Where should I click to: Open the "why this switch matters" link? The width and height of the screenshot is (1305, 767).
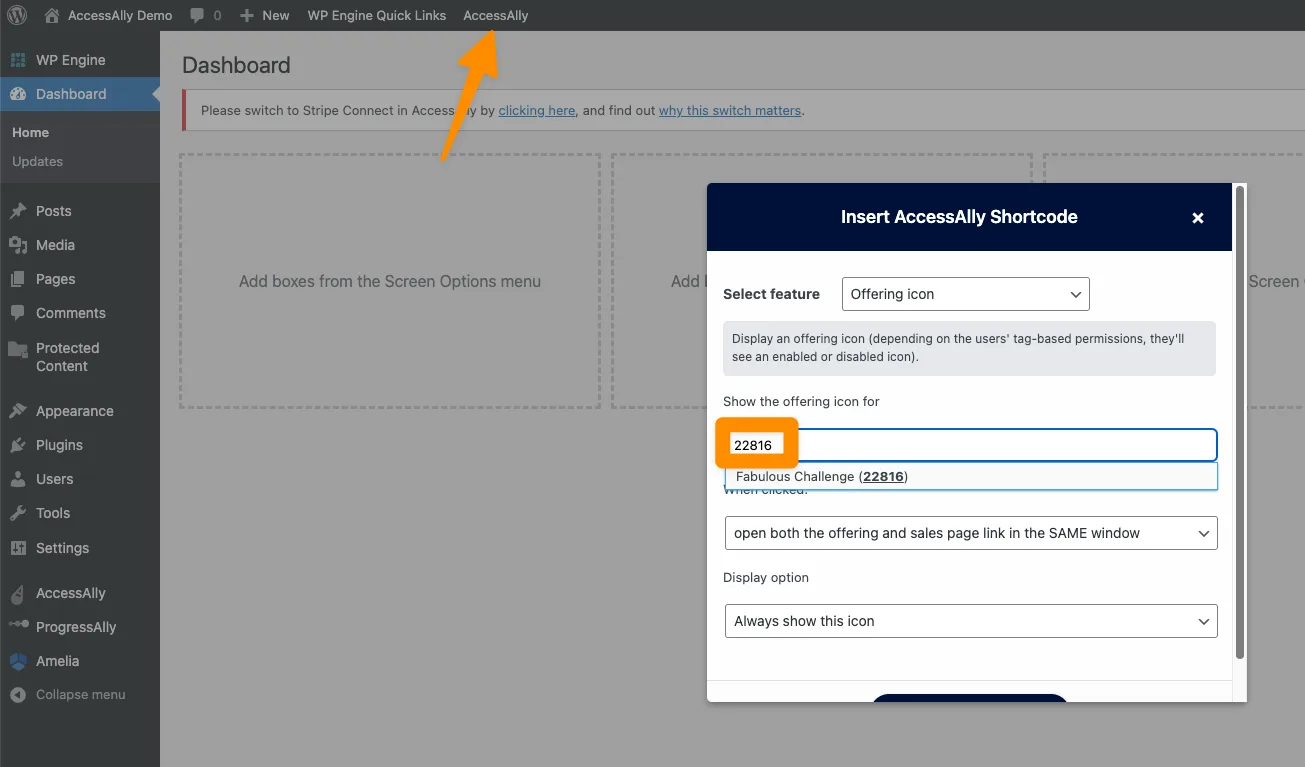click(x=729, y=111)
